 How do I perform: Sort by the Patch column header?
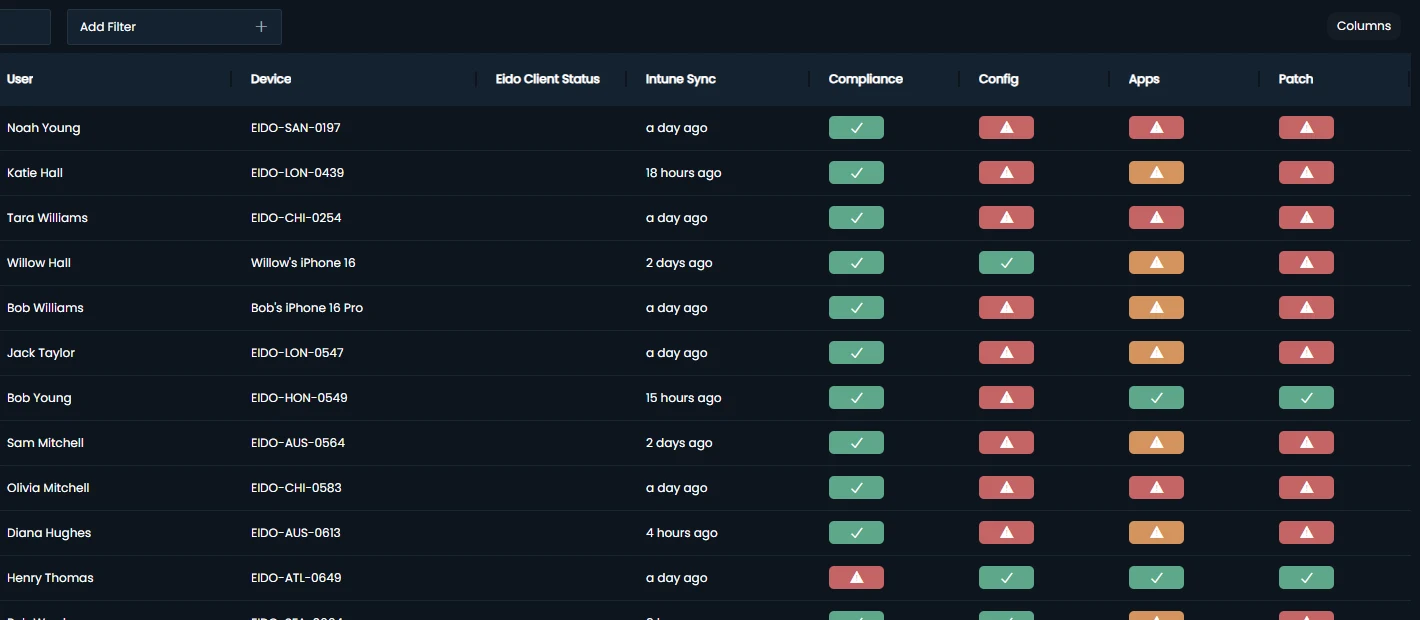1296,79
